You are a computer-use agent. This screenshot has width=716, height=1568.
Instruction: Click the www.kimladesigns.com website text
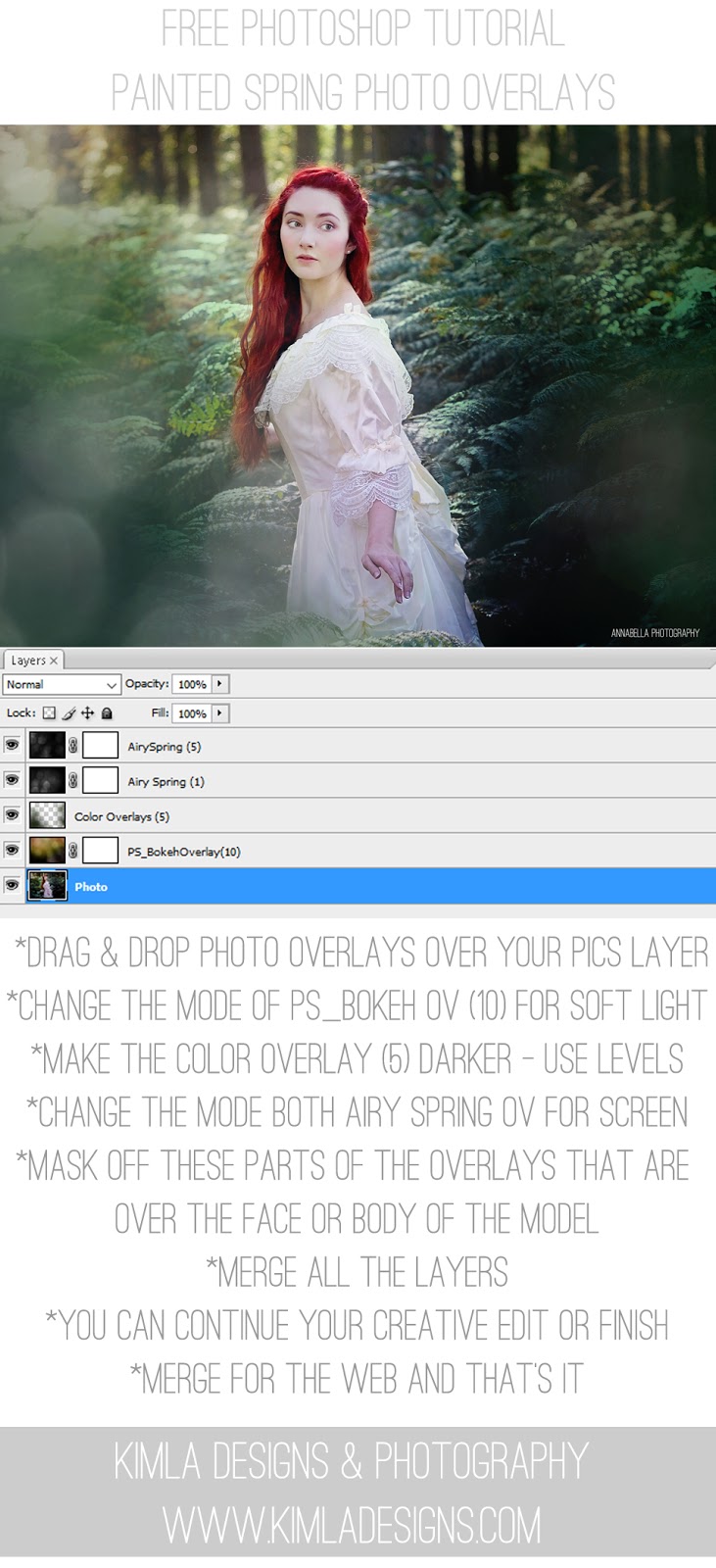[353, 1526]
